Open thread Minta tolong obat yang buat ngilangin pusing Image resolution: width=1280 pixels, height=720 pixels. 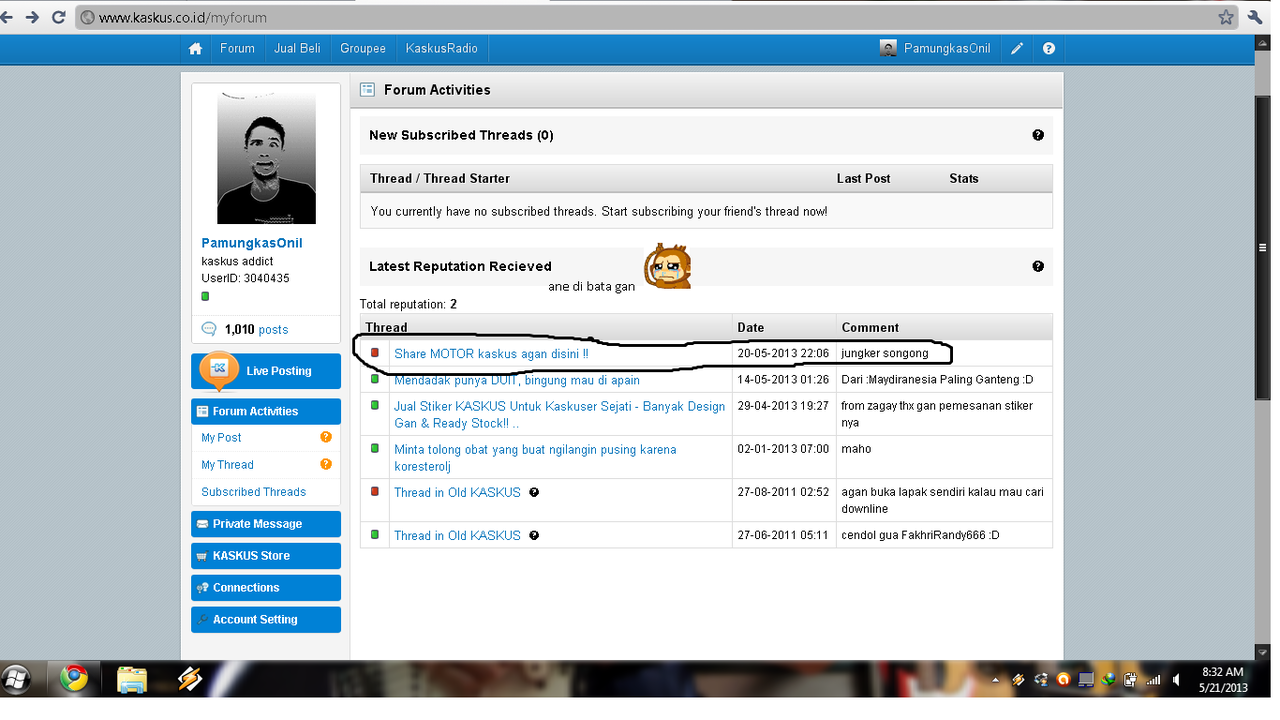[535, 457]
